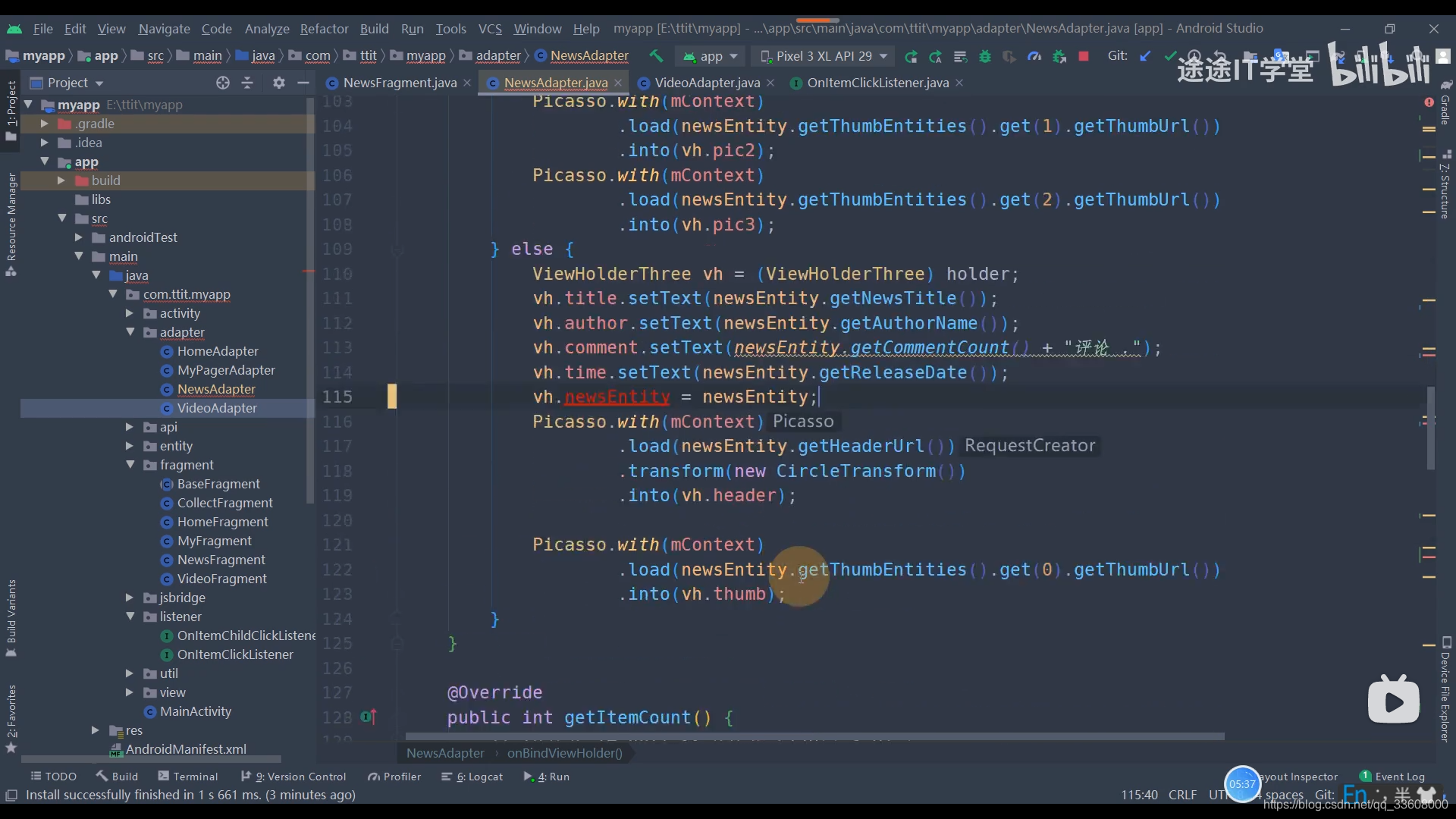Expand the res folder

(95, 730)
